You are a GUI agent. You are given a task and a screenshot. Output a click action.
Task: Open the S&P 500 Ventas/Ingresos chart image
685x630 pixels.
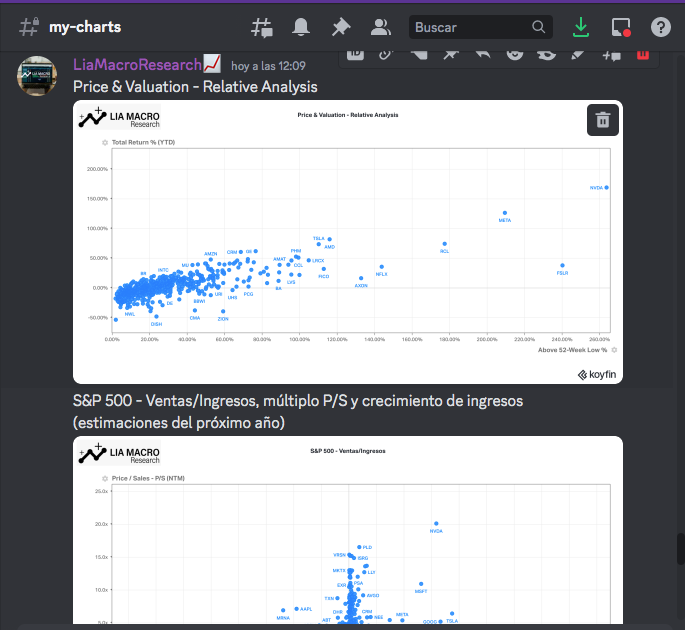[x=348, y=530]
